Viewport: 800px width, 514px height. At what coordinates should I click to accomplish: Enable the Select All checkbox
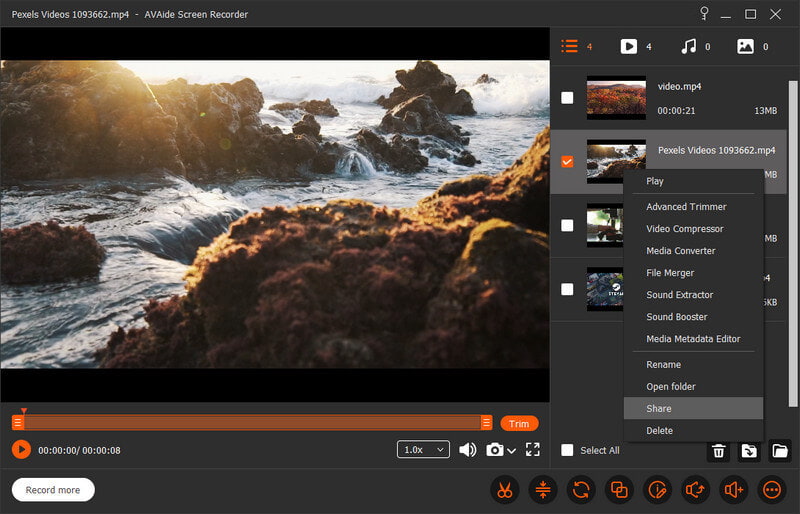point(567,450)
